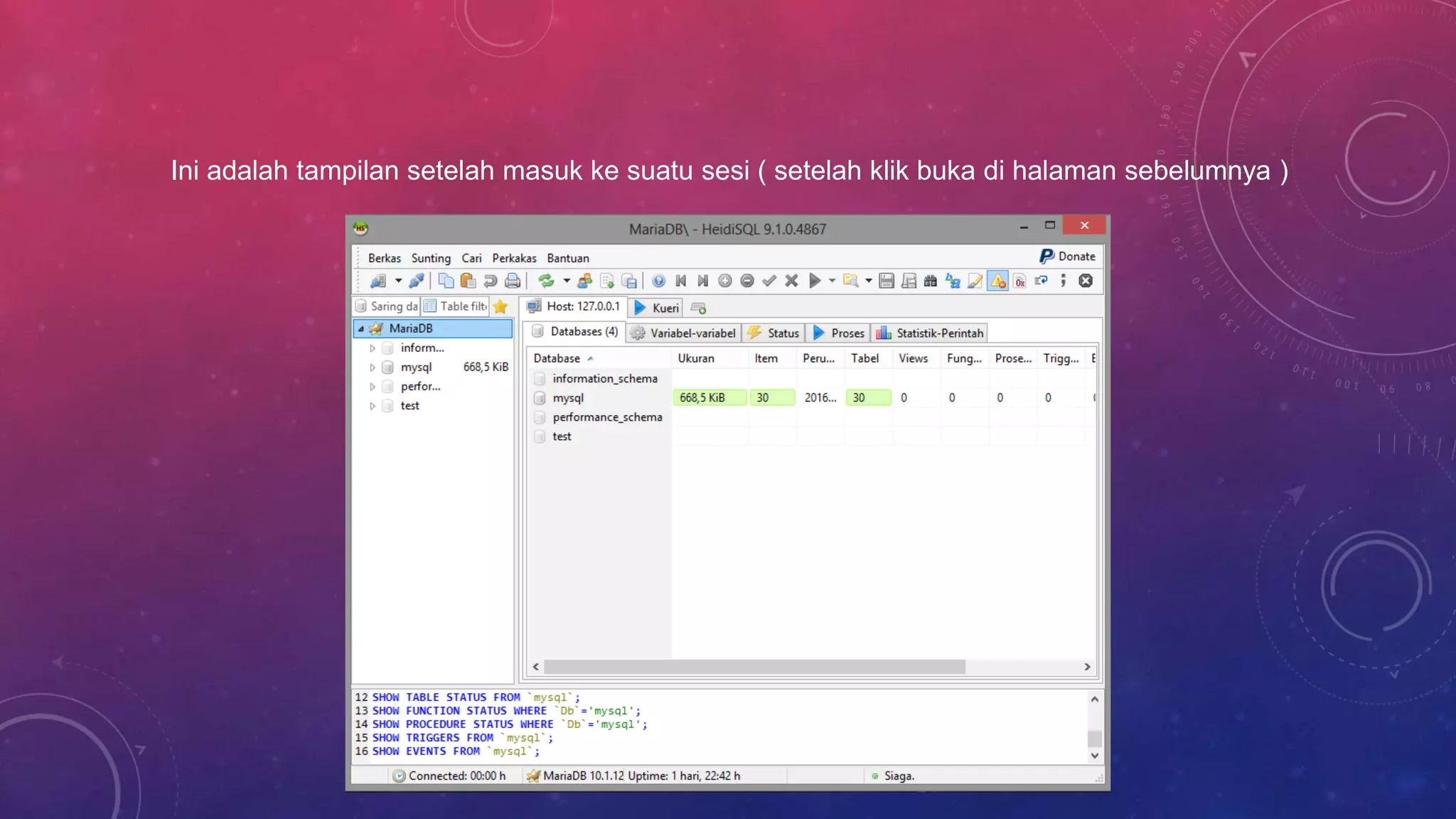The height and width of the screenshot is (819, 1456).
Task: Expand the inform... database node
Action: click(372, 348)
